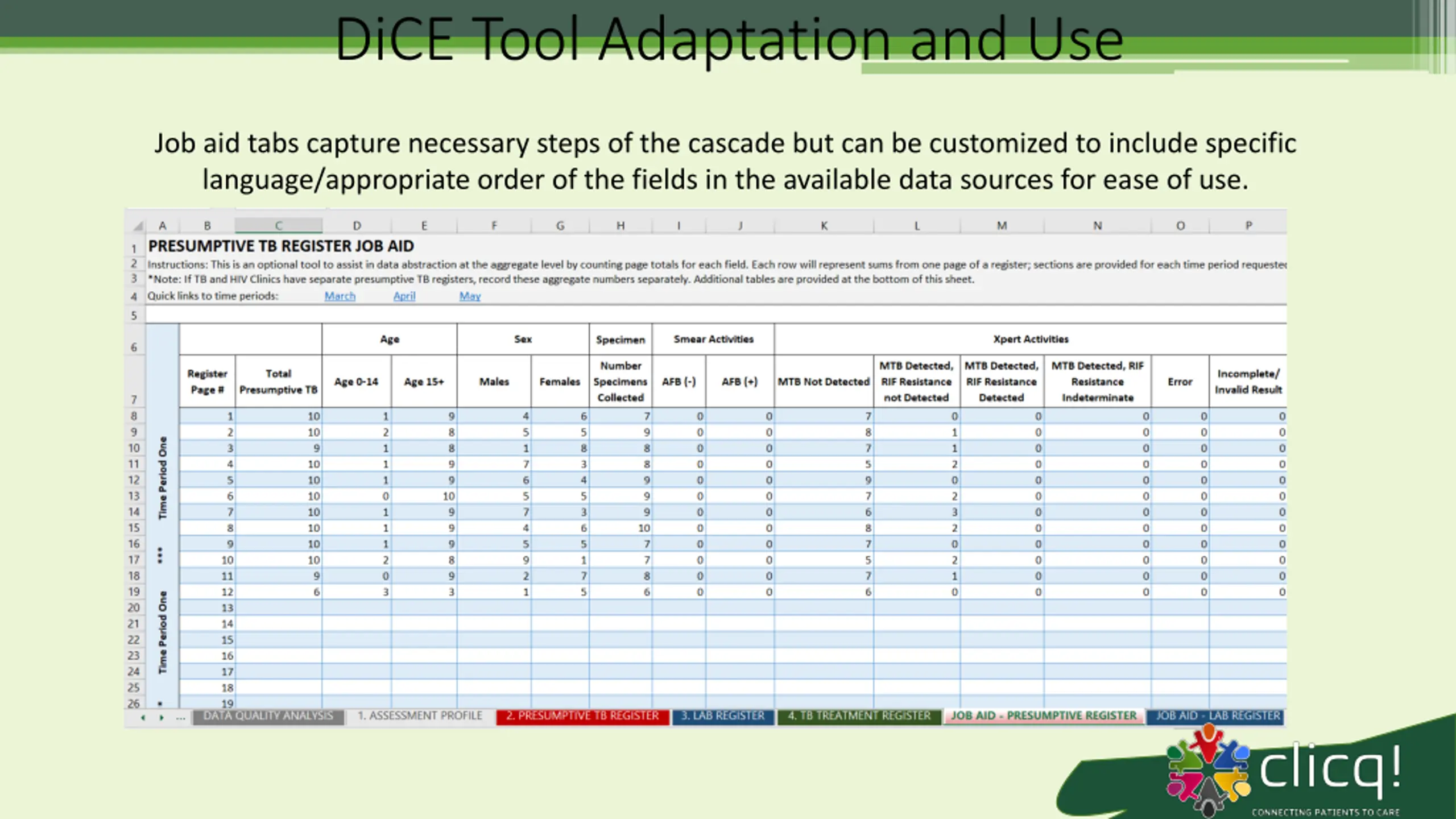The image size is (1456, 819).
Task: Click the MTB Not Detected header cell
Action: pyautogui.click(x=824, y=382)
